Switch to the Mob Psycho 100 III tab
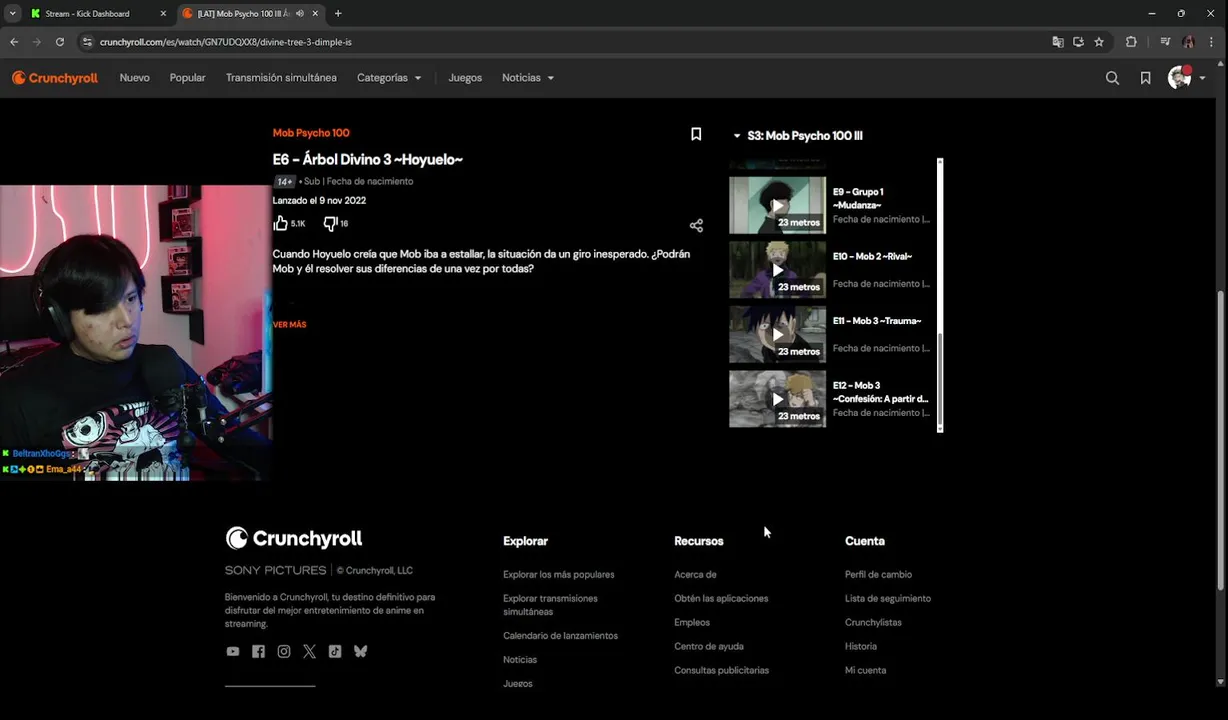Viewport: 1228px width, 720px height. coord(252,14)
